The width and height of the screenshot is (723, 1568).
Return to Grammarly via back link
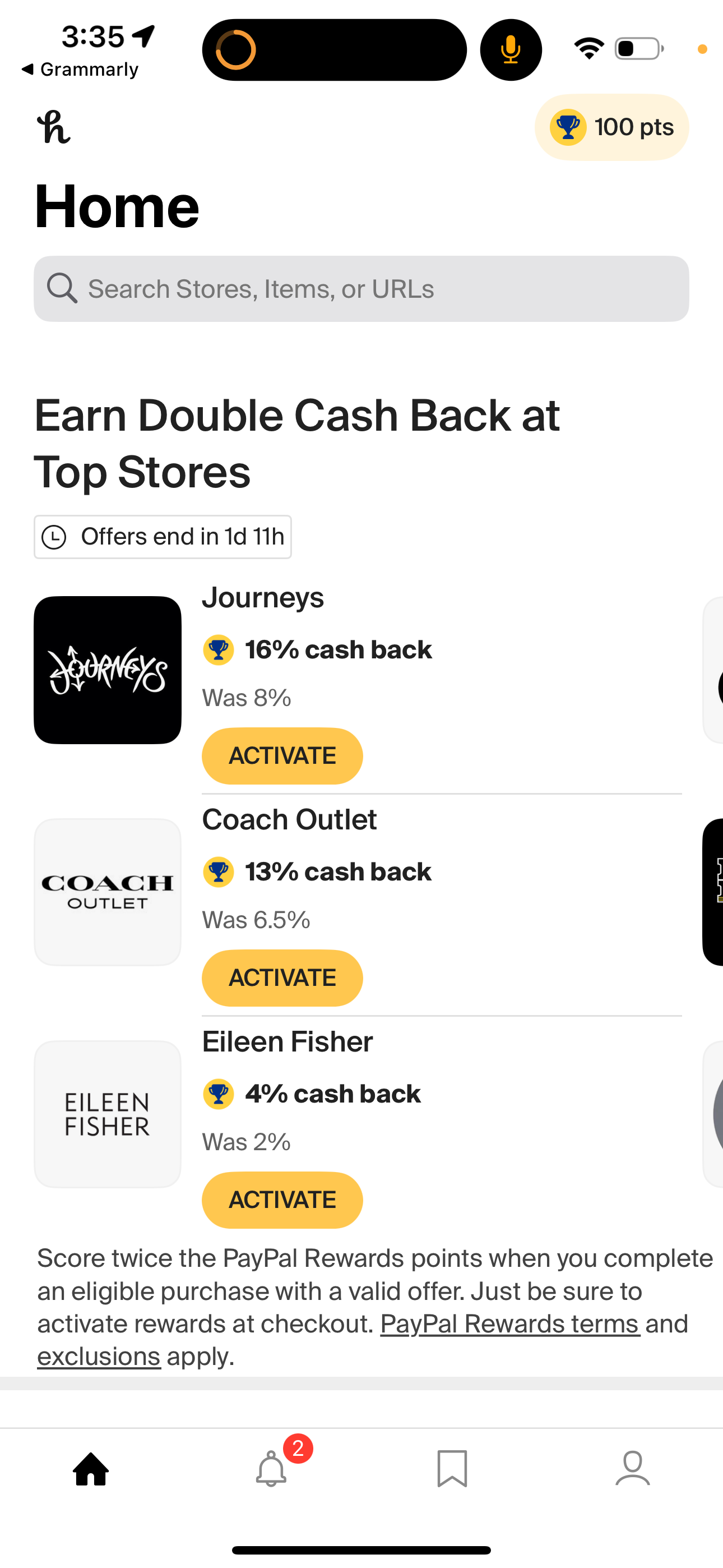coord(80,70)
